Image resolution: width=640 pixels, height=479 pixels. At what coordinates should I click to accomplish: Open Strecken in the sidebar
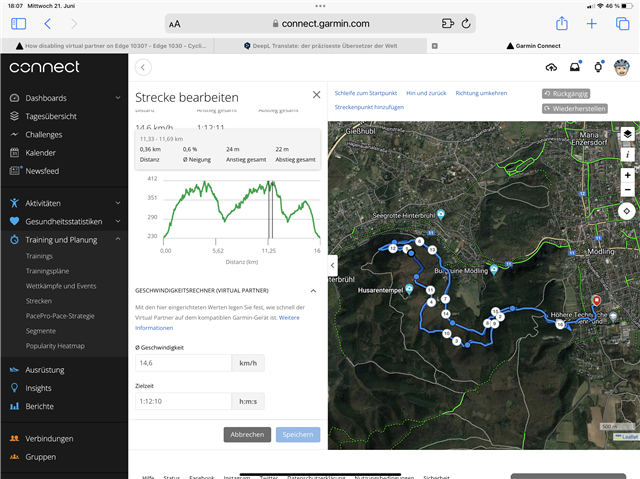(x=39, y=300)
